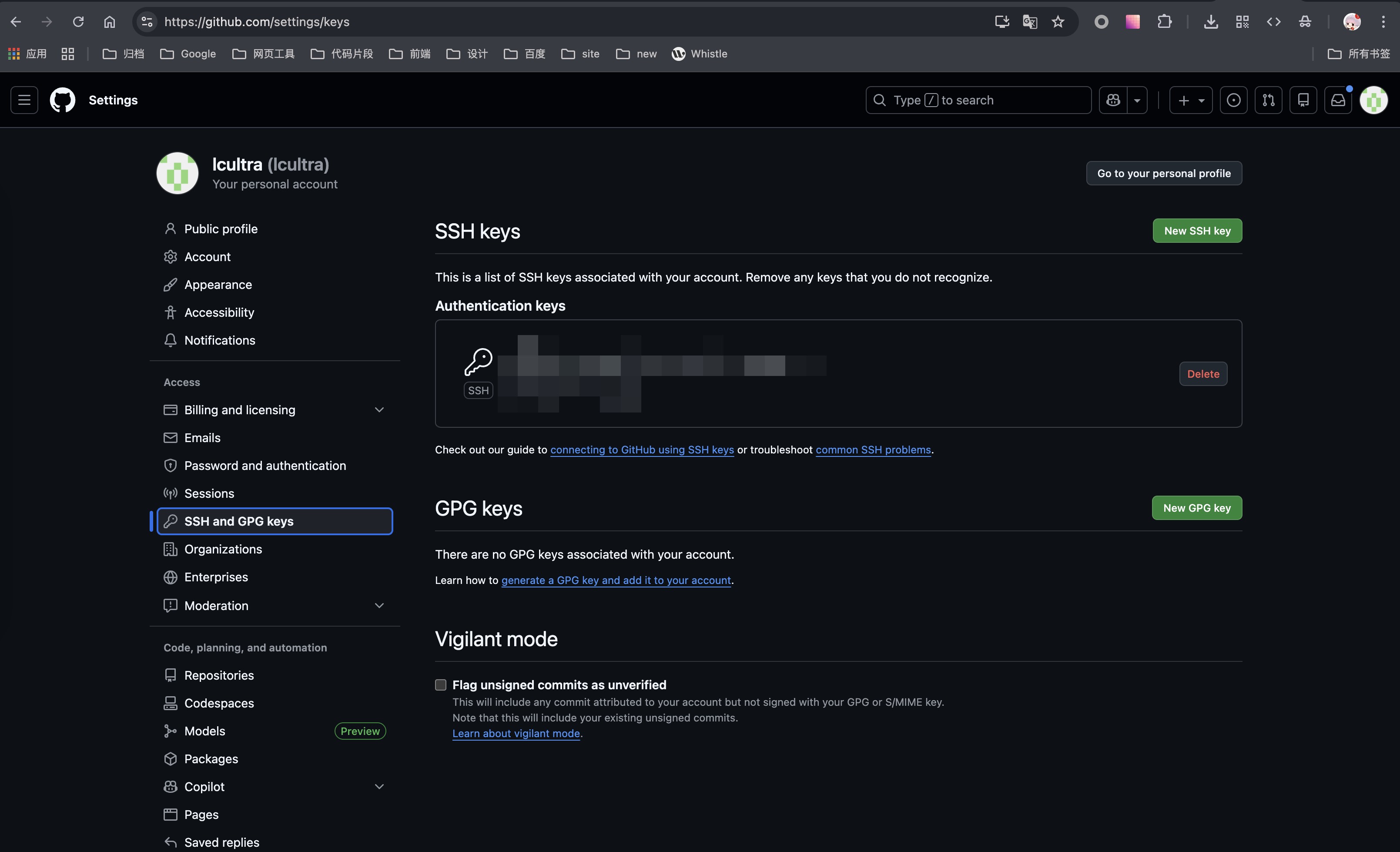Select SSH and GPG keys tab

click(239, 520)
